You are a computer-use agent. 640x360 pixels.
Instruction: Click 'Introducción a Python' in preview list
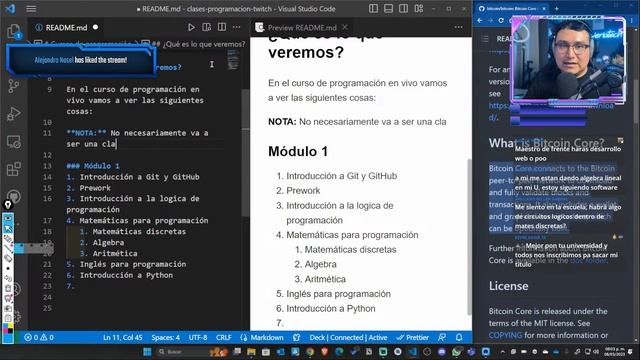[x=331, y=309]
